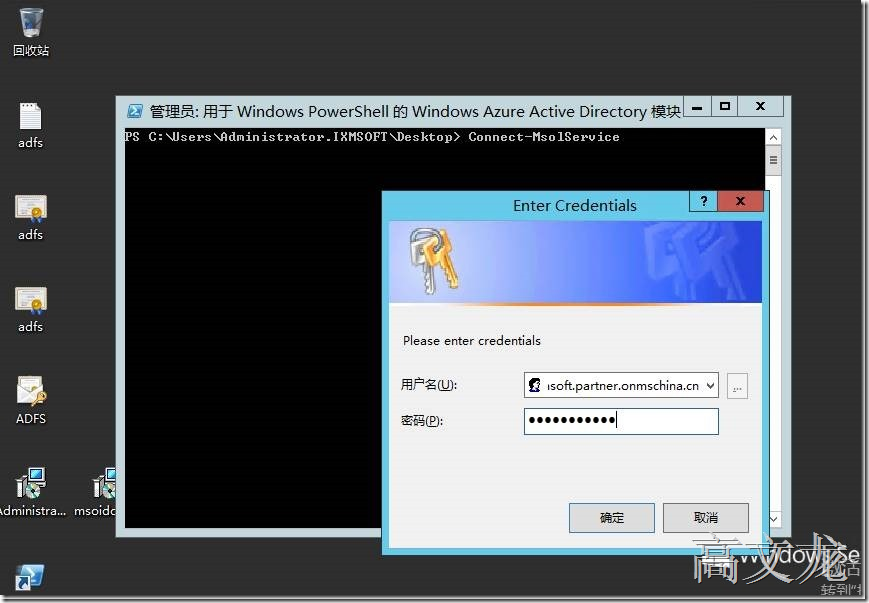Select the Administra... installer desktop icon
The image size is (869, 603).
pos(31,492)
